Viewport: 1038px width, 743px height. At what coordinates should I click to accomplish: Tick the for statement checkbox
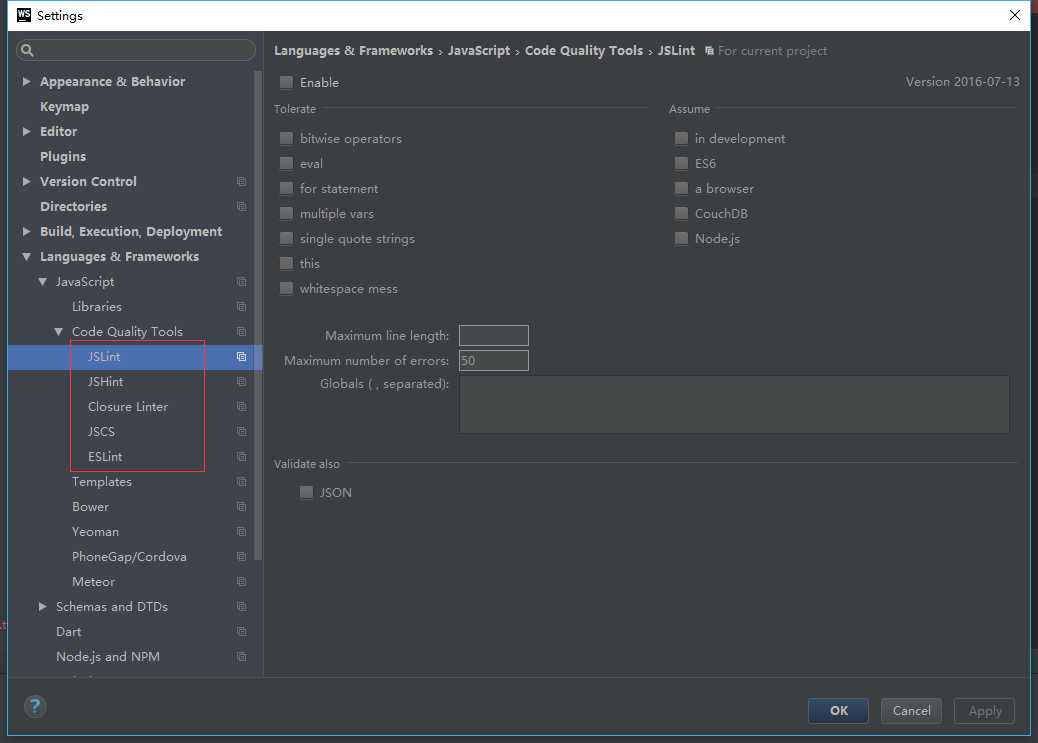tap(286, 189)
